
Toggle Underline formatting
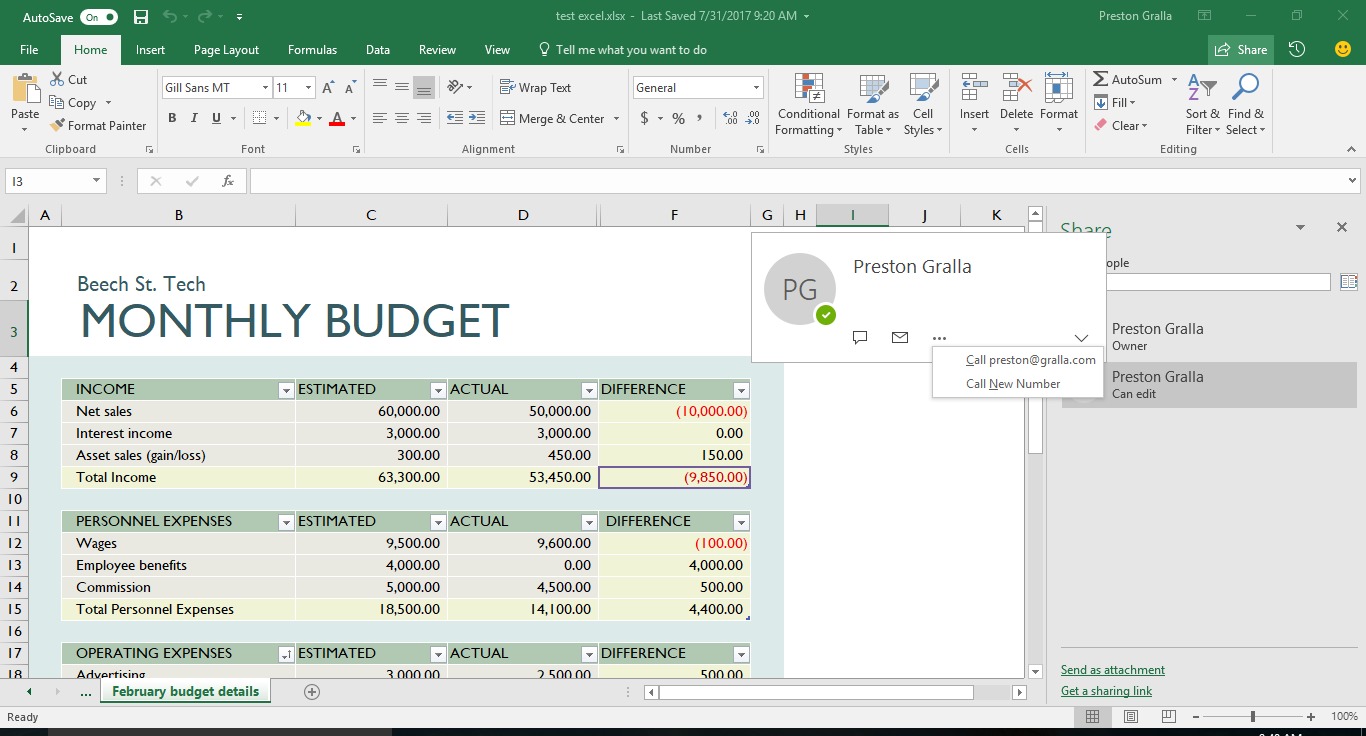pos(216,118)
